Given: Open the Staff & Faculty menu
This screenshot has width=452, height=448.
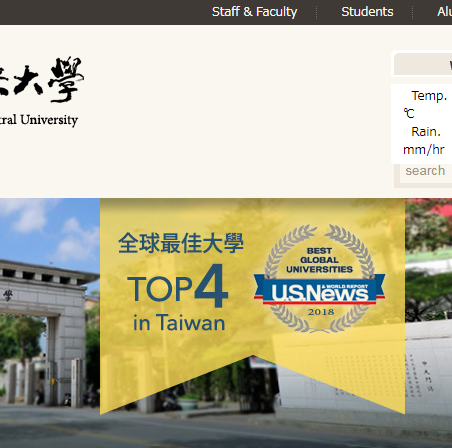Looking at the screenshot, I should tap(254, 12).
